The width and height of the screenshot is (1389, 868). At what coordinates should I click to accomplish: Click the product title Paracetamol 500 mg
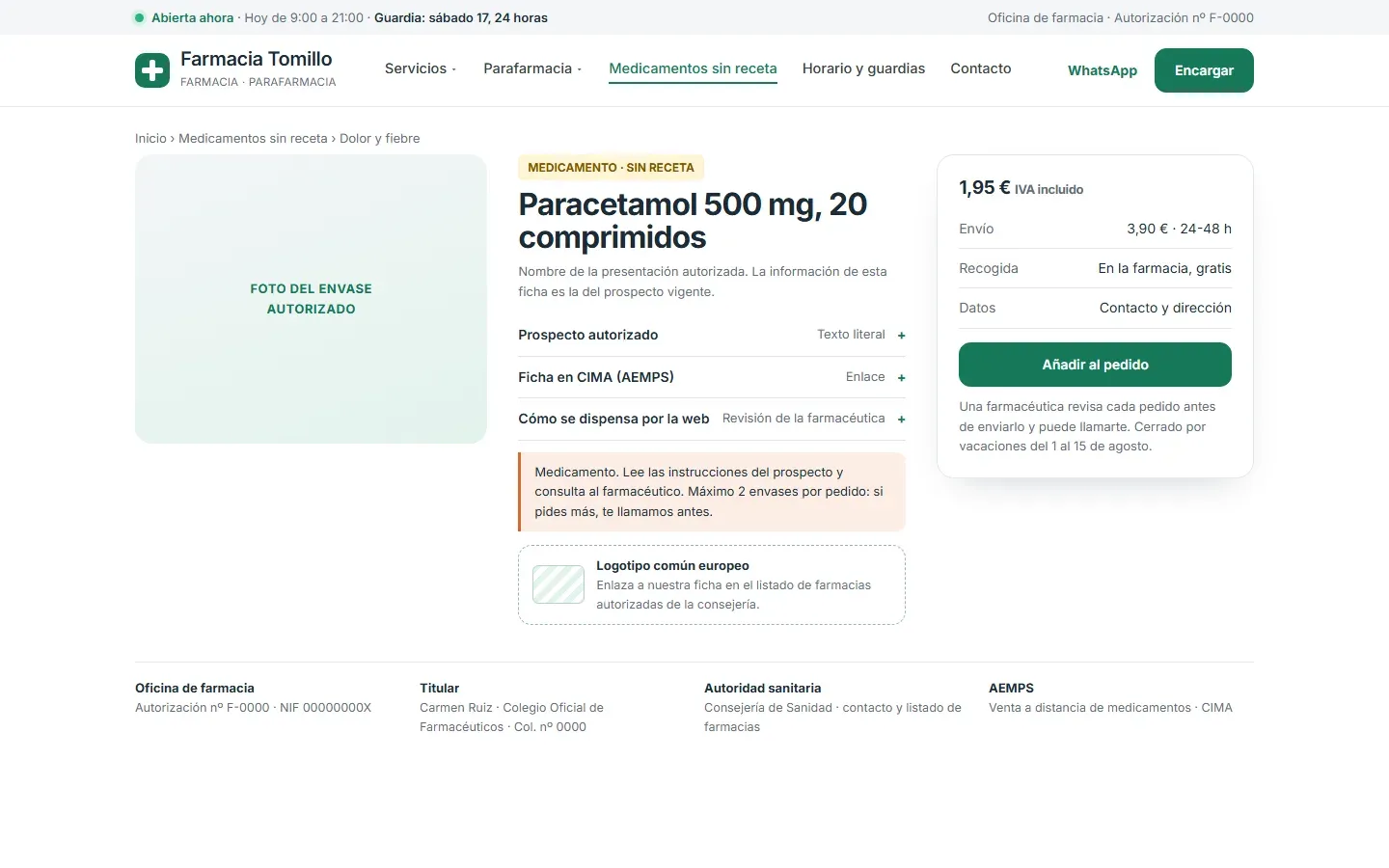pyautogui.click(x=693, y=221)
